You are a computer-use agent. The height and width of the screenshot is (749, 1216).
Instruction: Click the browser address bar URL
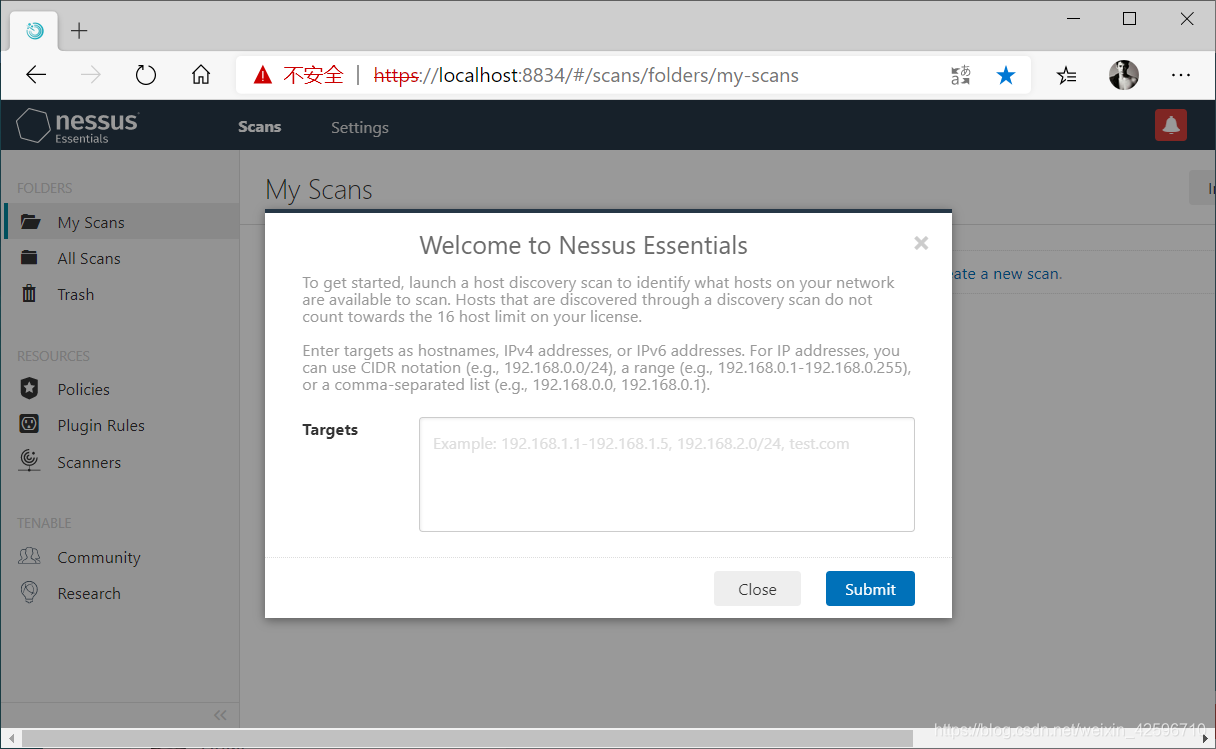point(586,75)
